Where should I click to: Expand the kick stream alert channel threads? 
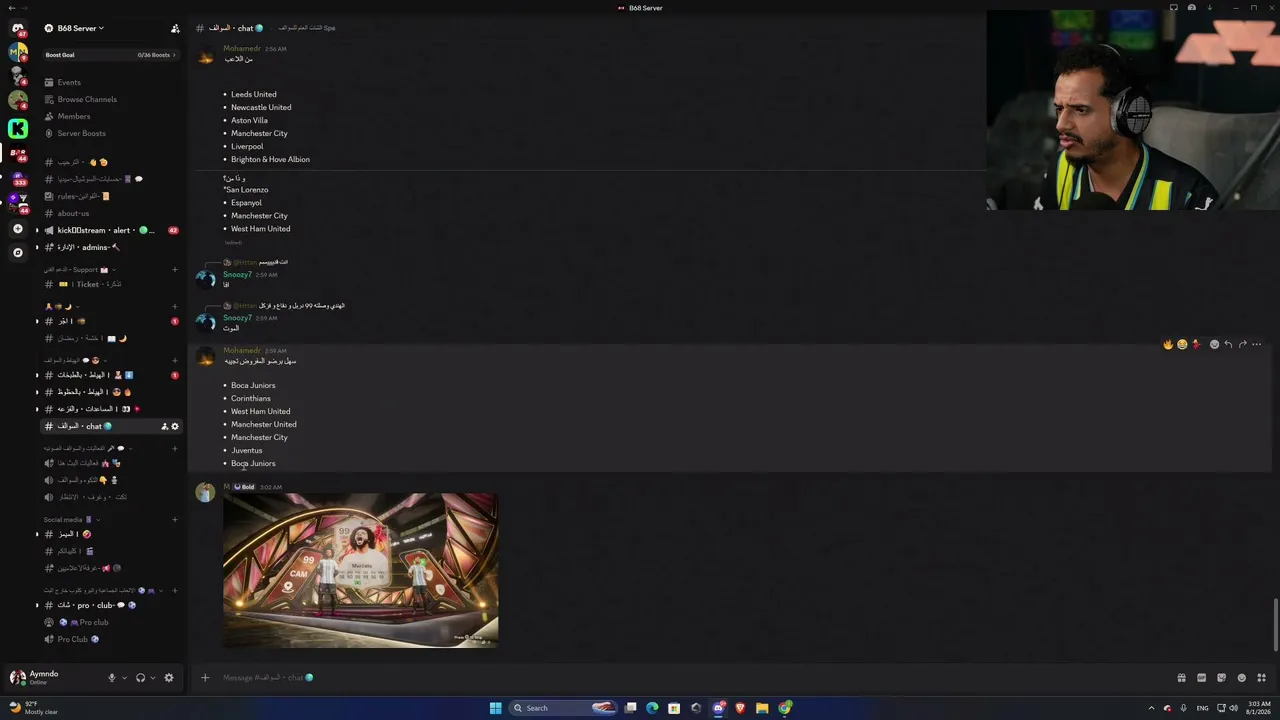coord(37,230)
